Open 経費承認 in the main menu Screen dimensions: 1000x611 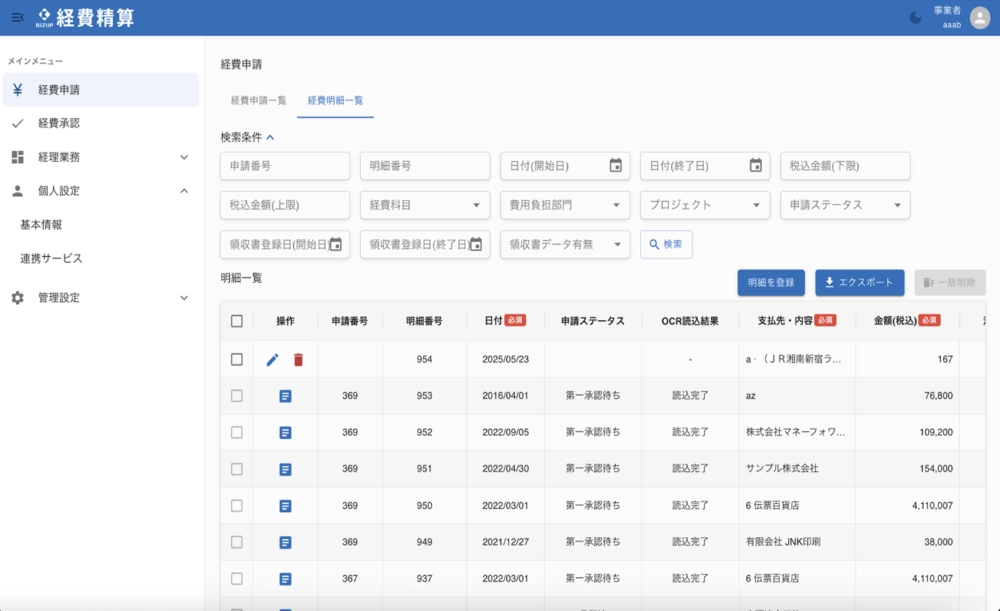click(101, 123)
